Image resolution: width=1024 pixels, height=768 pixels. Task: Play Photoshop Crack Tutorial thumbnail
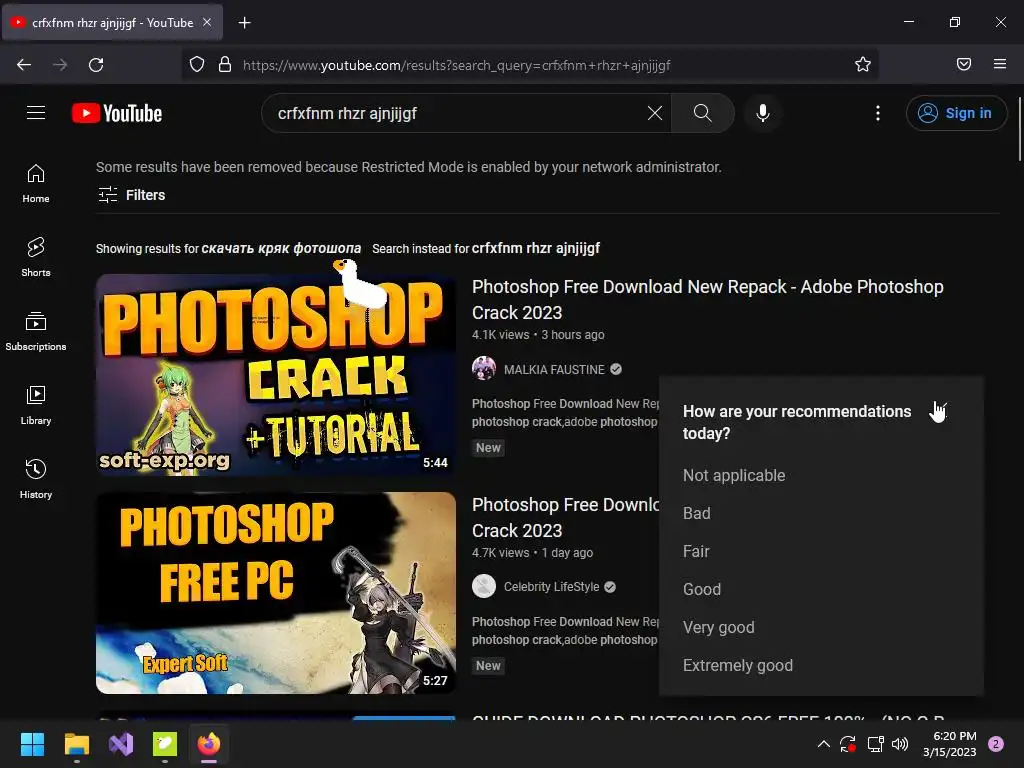tap(276, 375)
